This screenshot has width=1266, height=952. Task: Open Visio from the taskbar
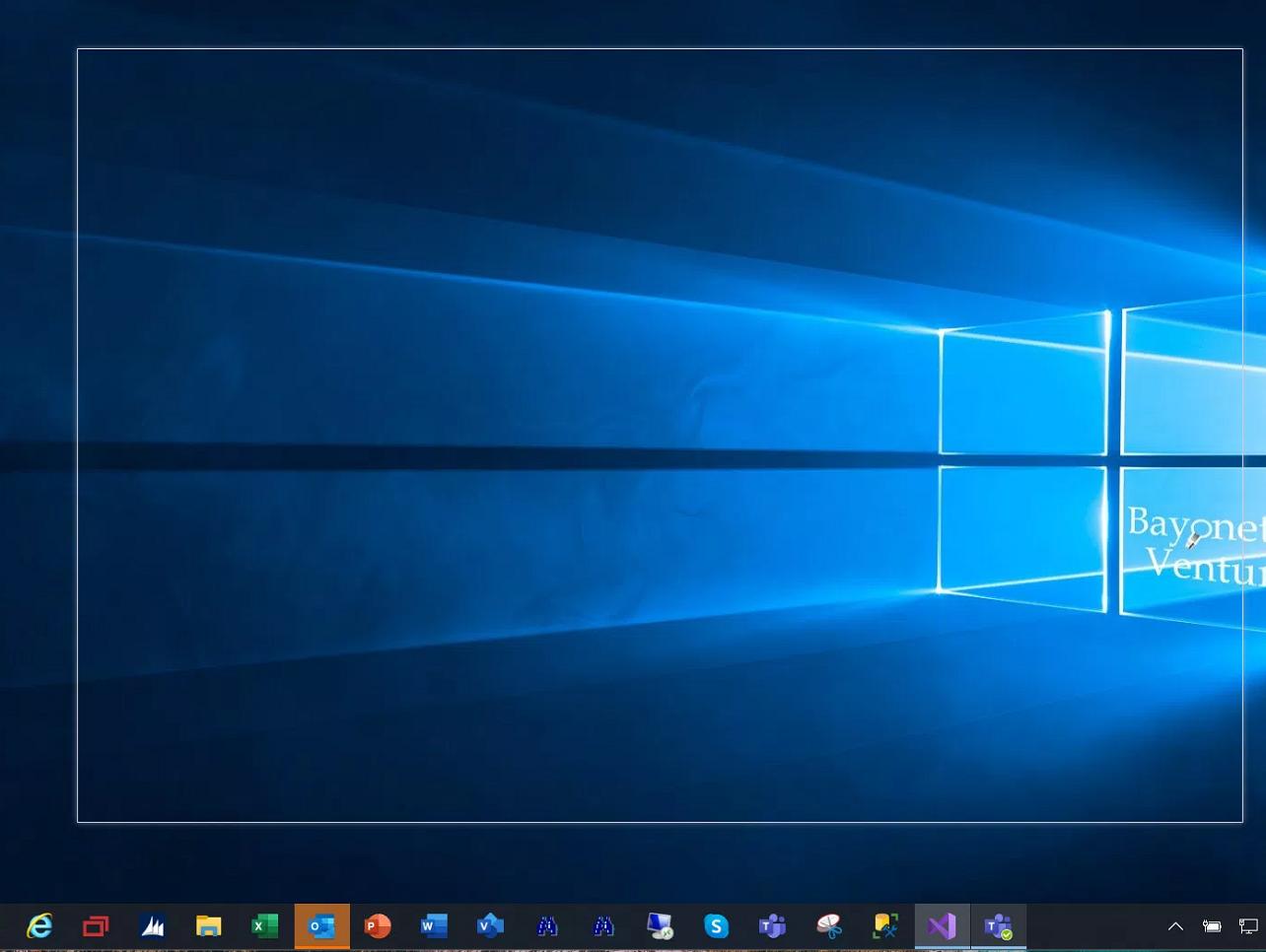[490, 926]
